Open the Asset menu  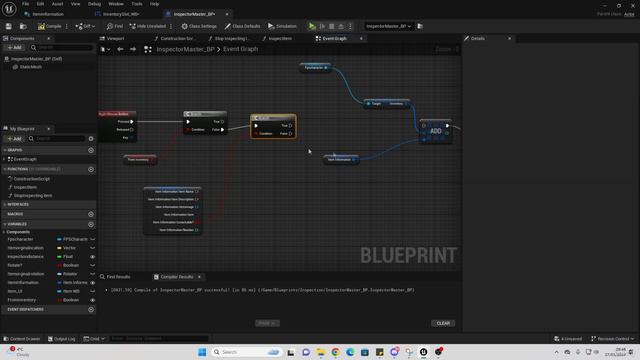(x=58, y=4)
